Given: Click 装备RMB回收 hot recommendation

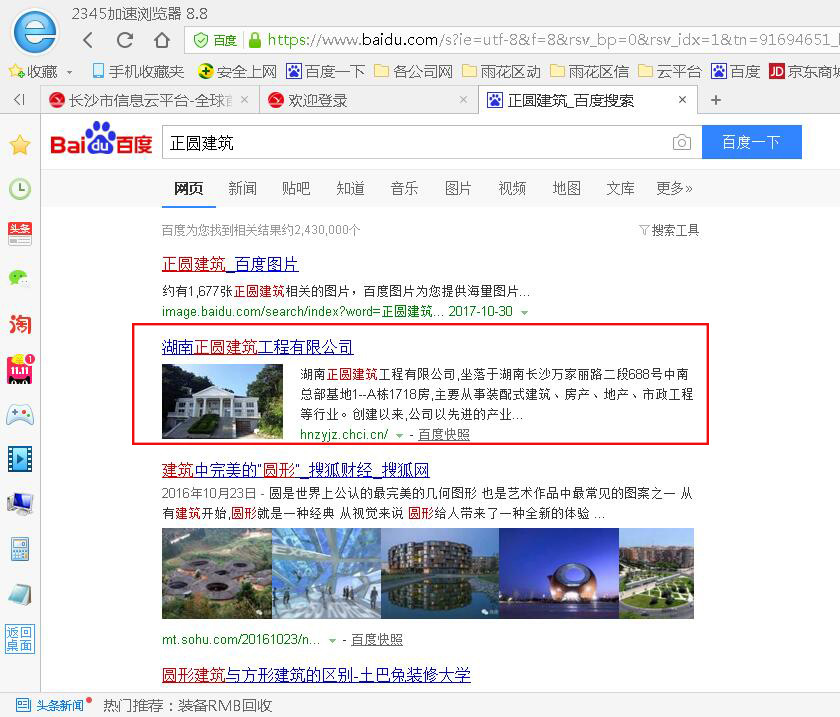Looking at the screenshot, I should [224, 705].
